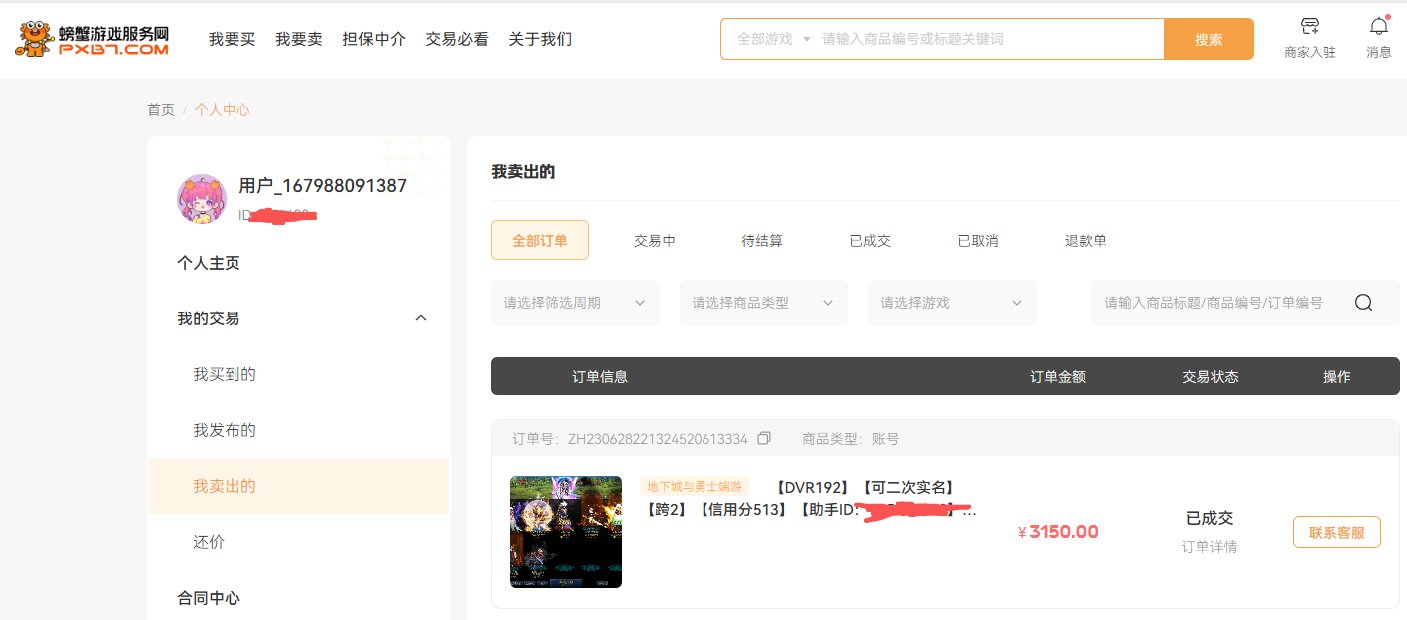Open the 订单详情 link

tap(1209, 547)
